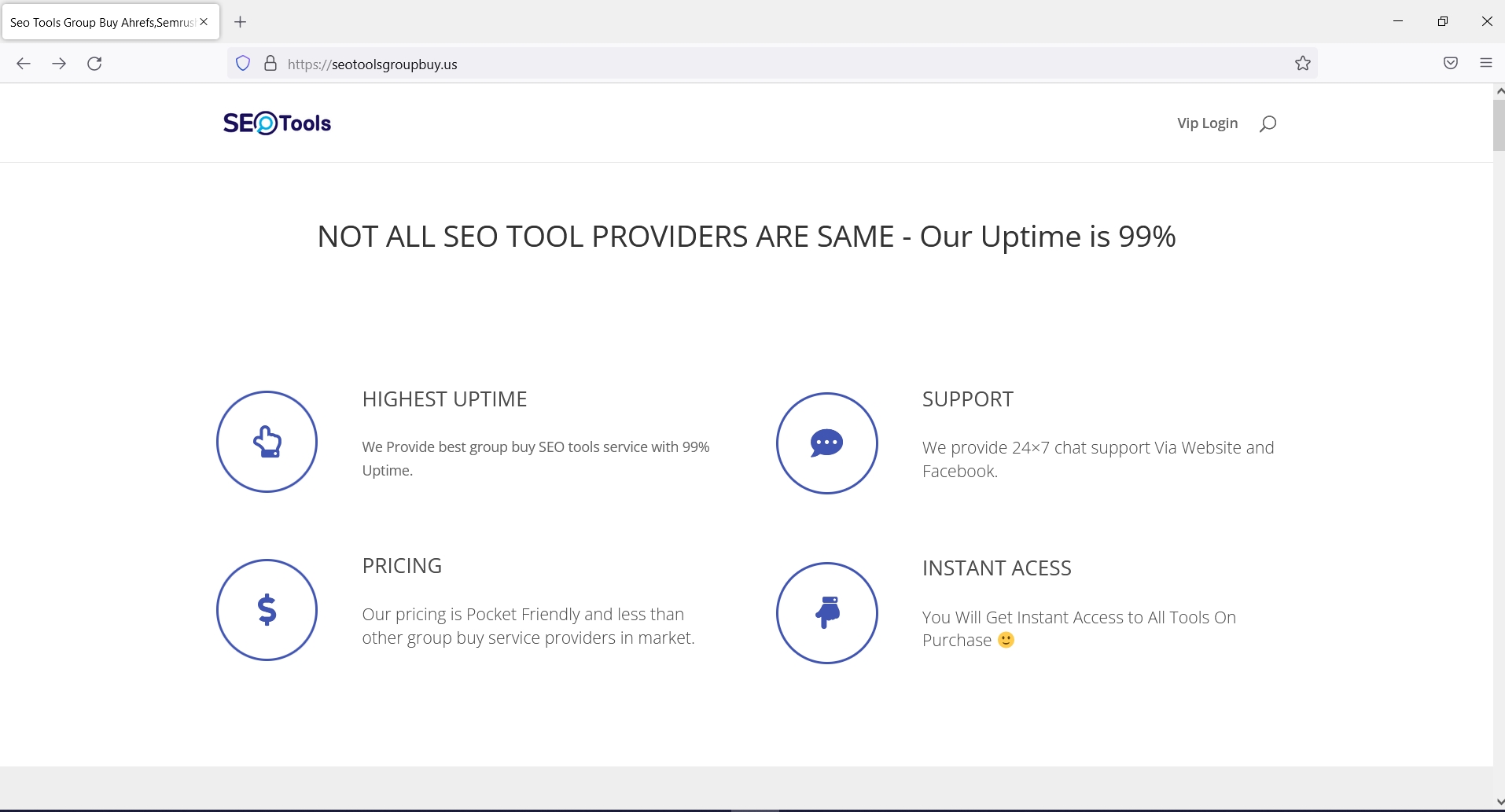1505x812 pixels.
Task: Click the chat bubble Support icon
Action: (826, 443)
